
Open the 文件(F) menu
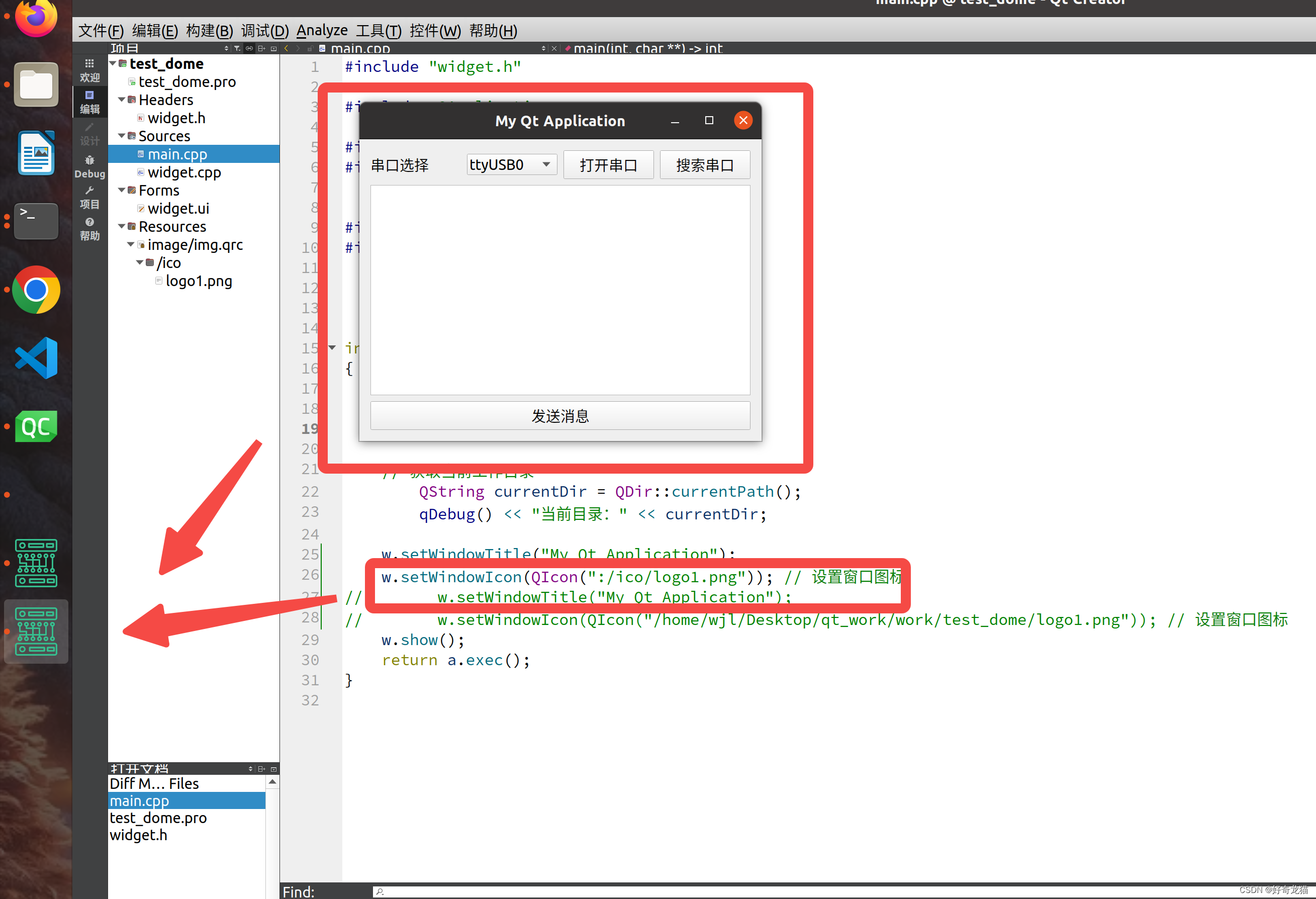pyautogui.click(x=101, y=31)
